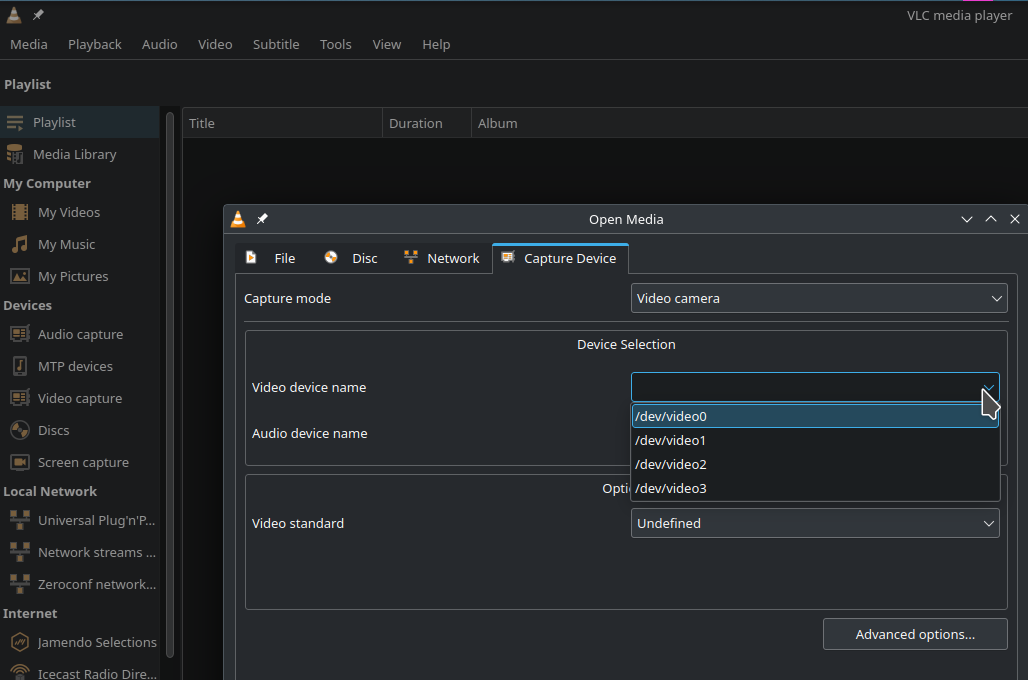
Task: Click the File tab's document icon
Action: tap(251, 257)
